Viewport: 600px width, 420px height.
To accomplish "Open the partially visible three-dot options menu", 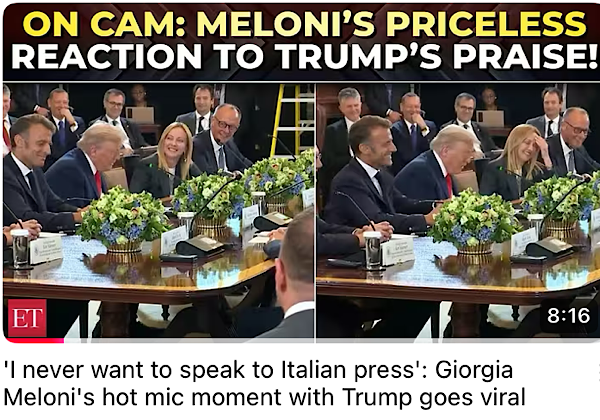I will [x=598, y=370].
